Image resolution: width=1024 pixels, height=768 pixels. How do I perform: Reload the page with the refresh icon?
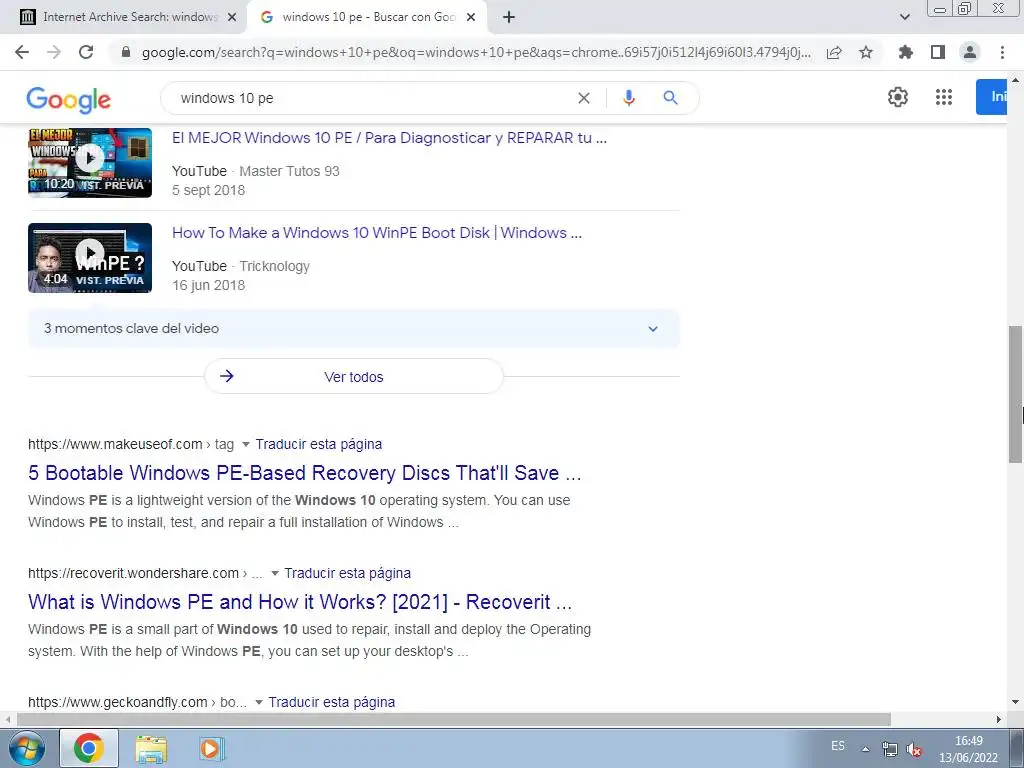click(x=86, y=52)
